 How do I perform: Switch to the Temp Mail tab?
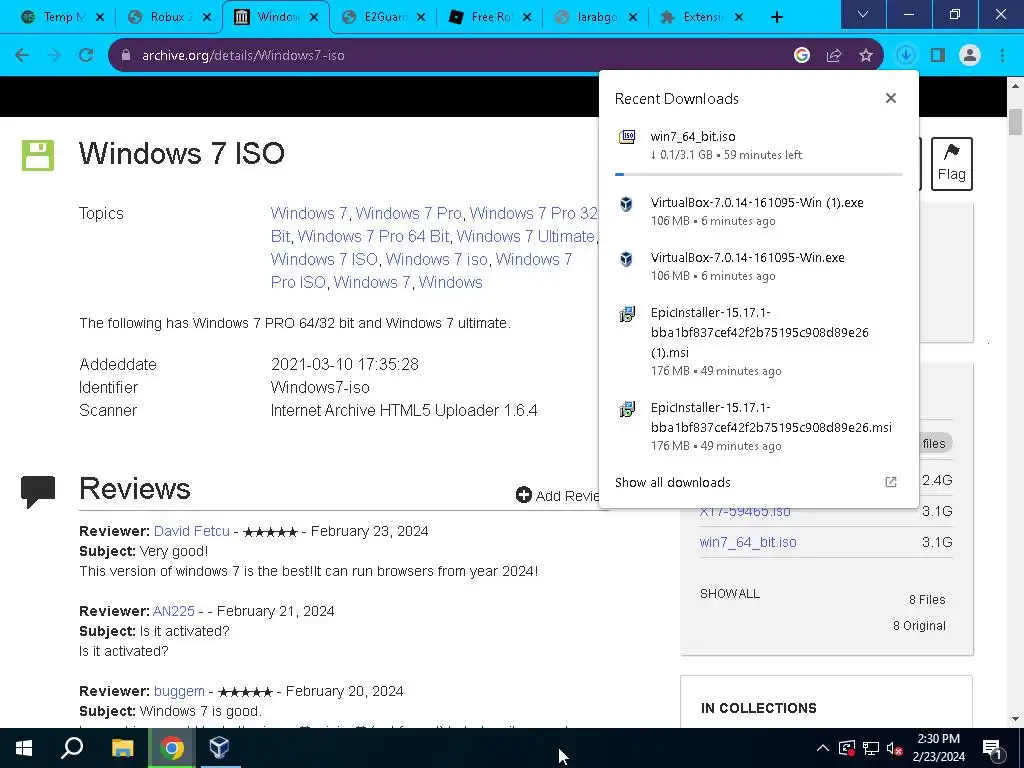[x=56, y=17]
